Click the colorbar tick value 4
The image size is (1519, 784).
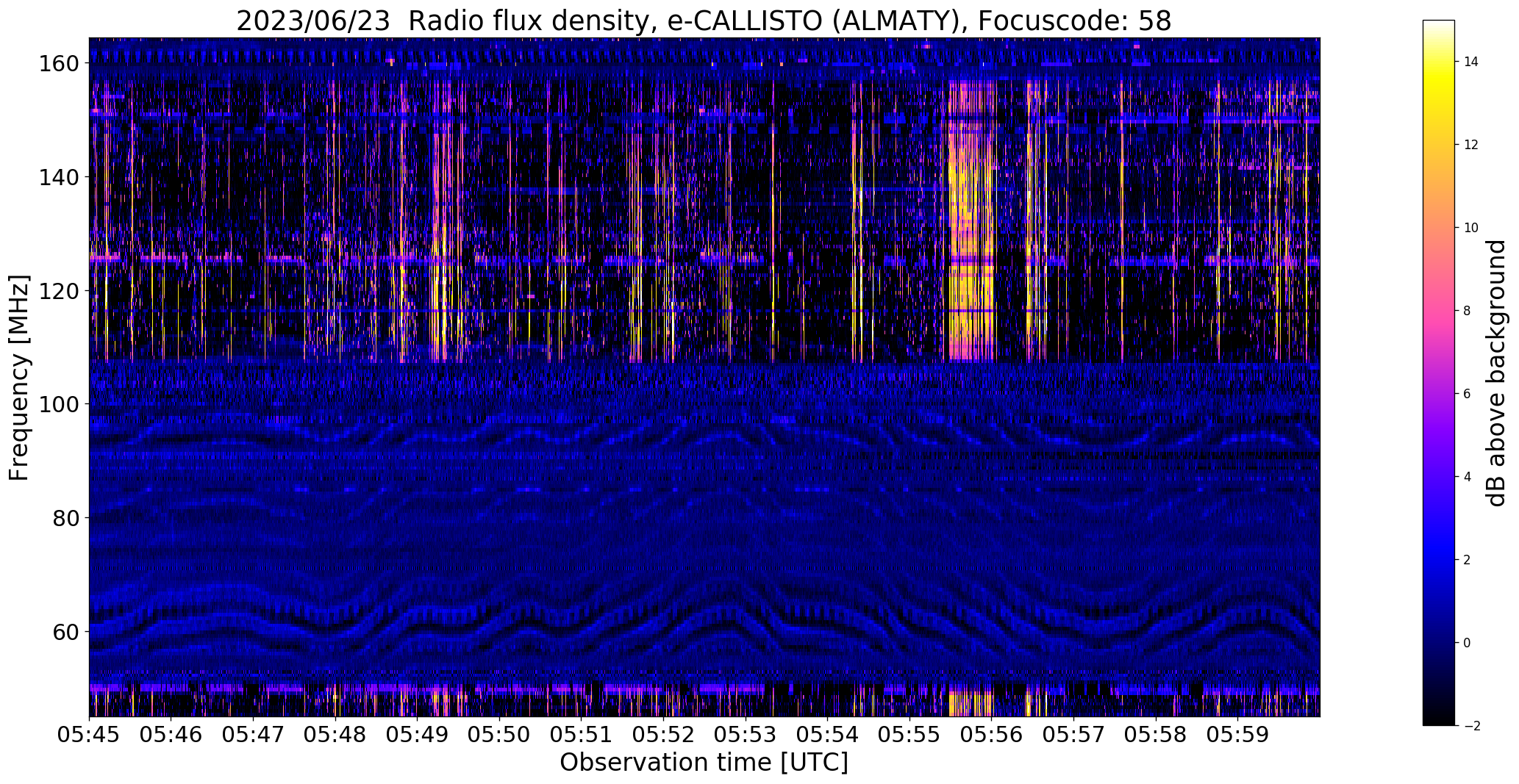click(x=1468, y=477)
